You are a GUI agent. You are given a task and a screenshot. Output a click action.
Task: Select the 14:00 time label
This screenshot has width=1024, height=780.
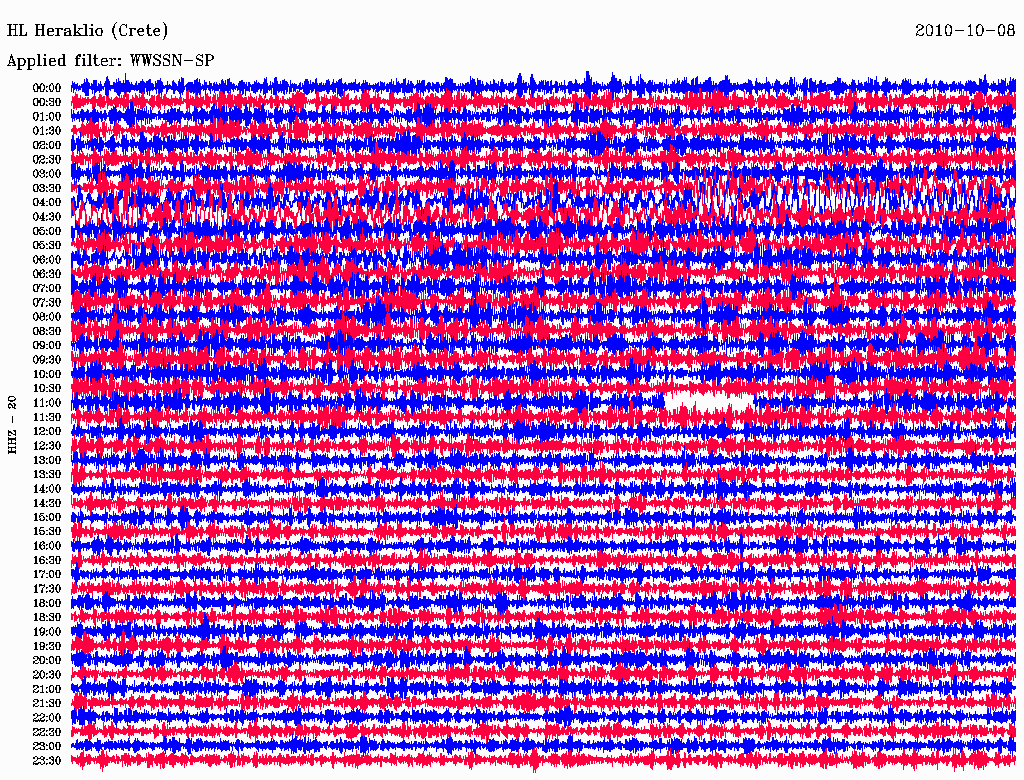[47, 489]
